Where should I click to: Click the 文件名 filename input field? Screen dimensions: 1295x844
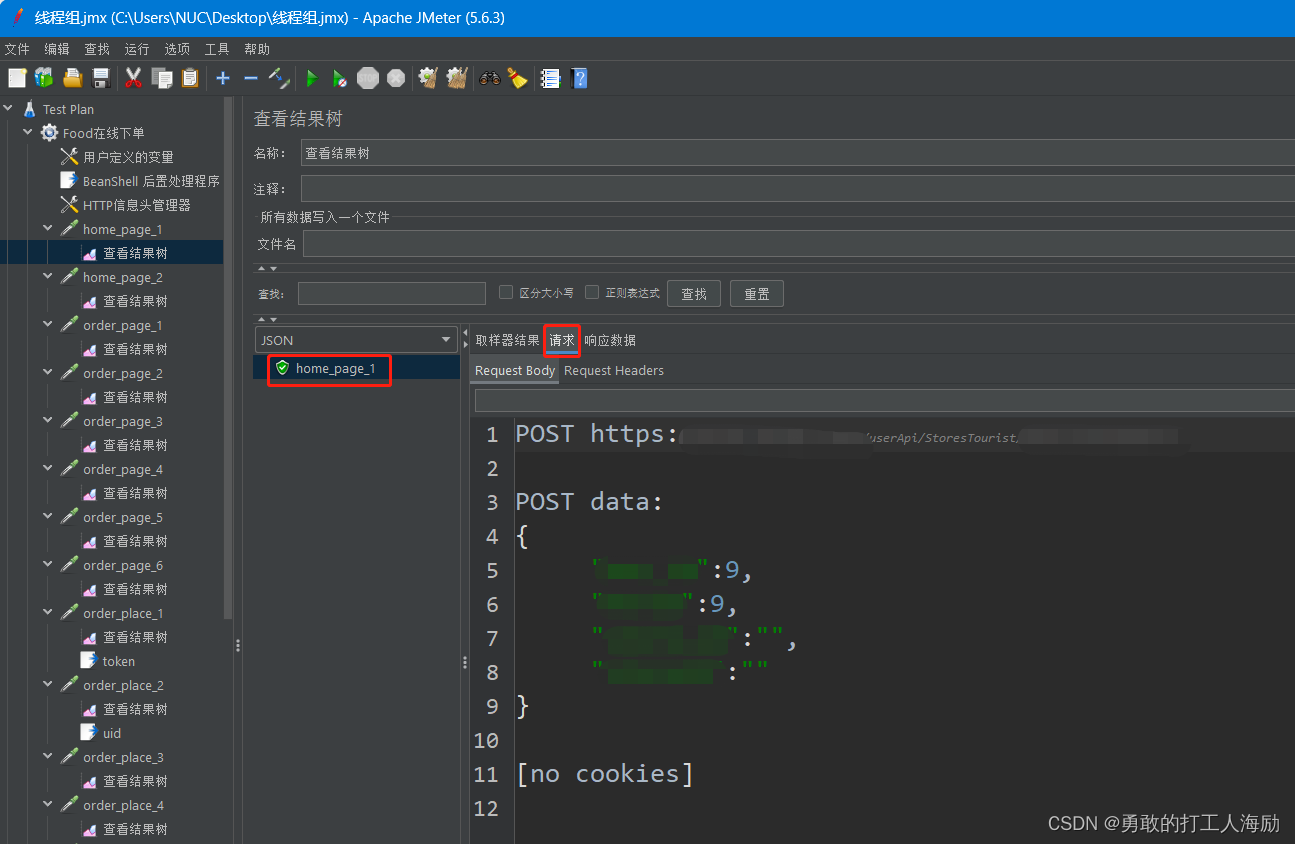point(798,244)
